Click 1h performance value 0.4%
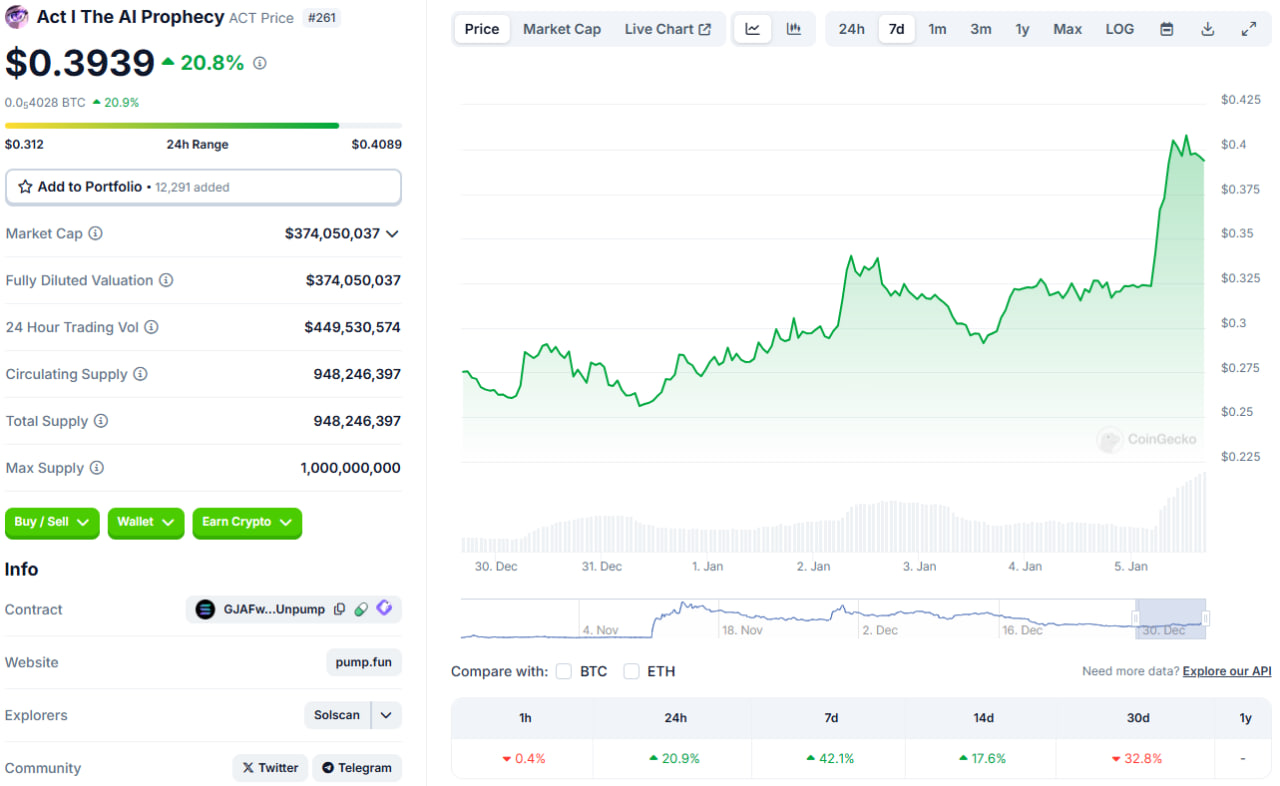This screenshot has height=786, width=1280. (524, 758)
